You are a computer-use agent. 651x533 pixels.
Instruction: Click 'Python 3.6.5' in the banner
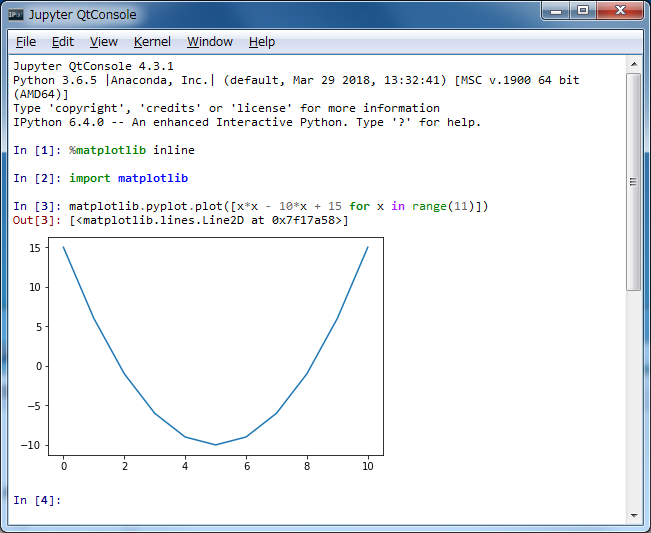tap(55, 80)
